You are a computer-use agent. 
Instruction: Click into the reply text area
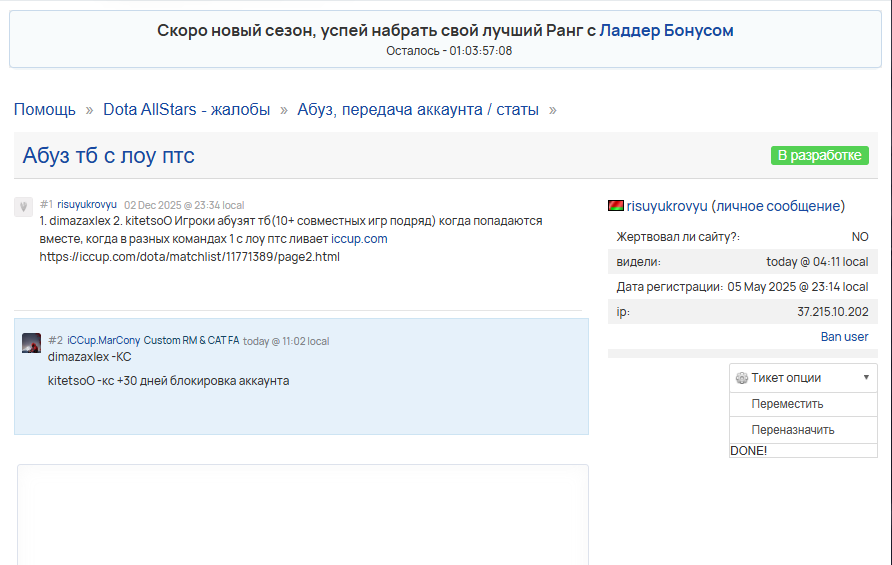tap(303, 515)
